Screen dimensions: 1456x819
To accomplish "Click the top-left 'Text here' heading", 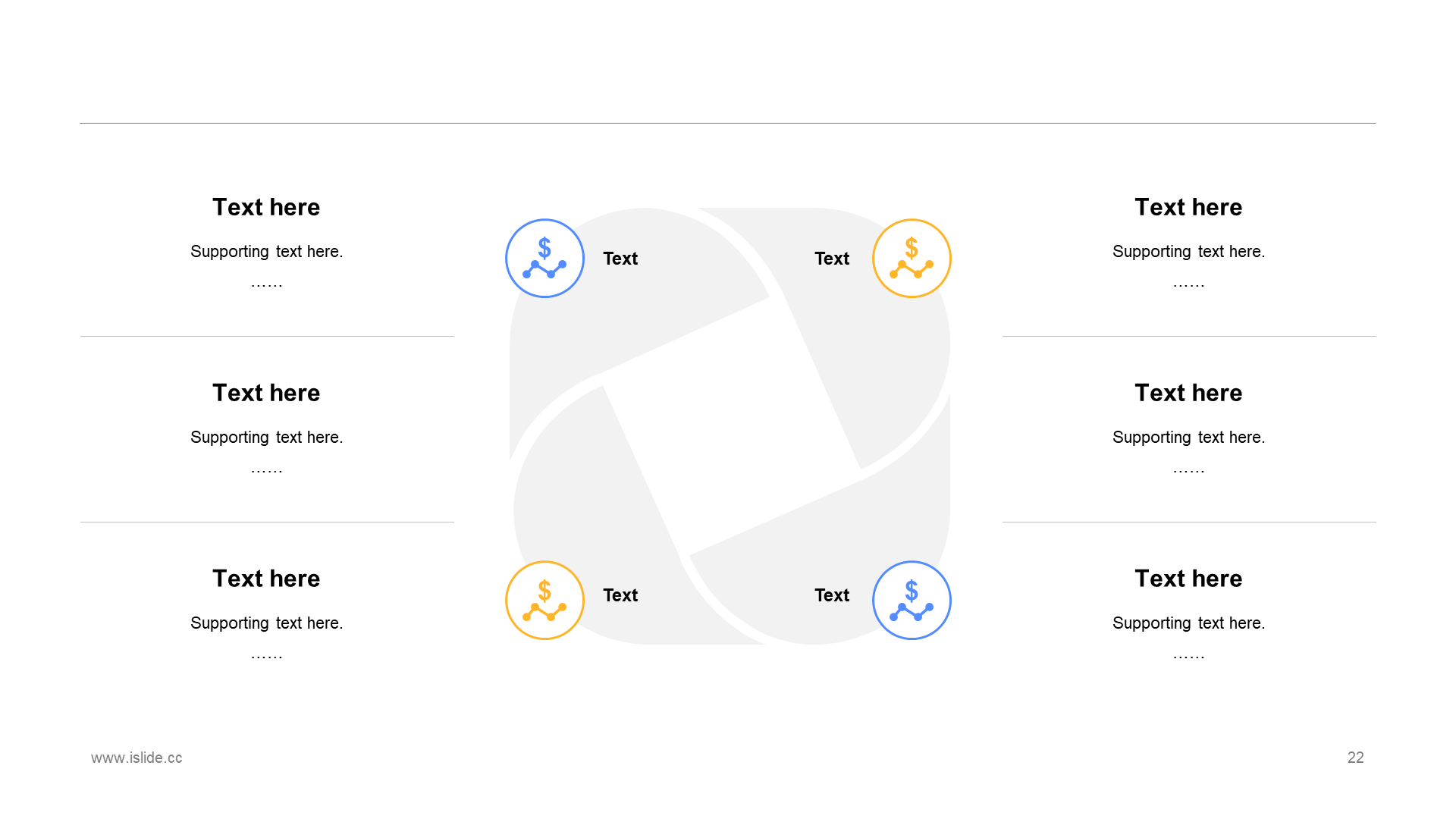I will [x=266, y=207].
